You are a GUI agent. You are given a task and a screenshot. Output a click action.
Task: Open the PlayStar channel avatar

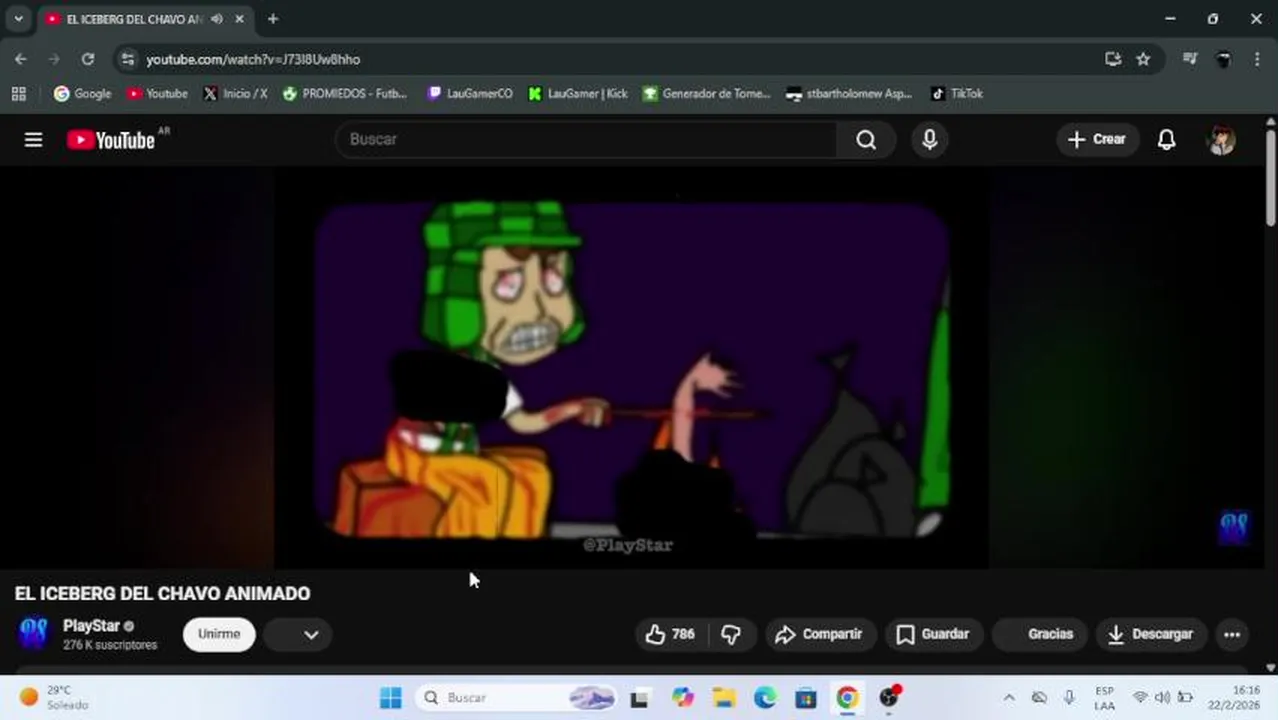pos(33,634)
